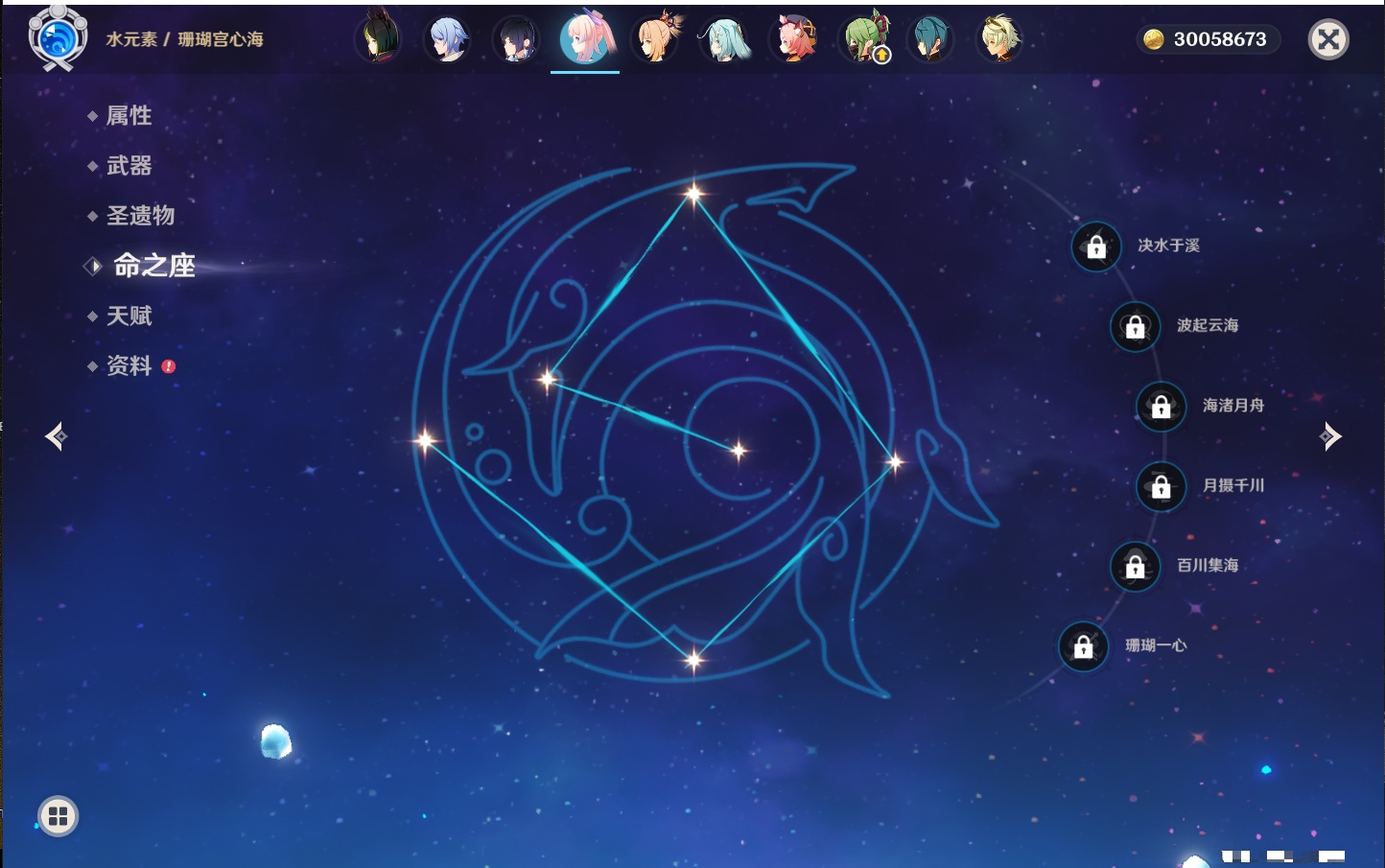This screenshot has width=1385, height=868.
Task: Select the dark green-haired fox-eared character avatar
Action: coord(378,39)
